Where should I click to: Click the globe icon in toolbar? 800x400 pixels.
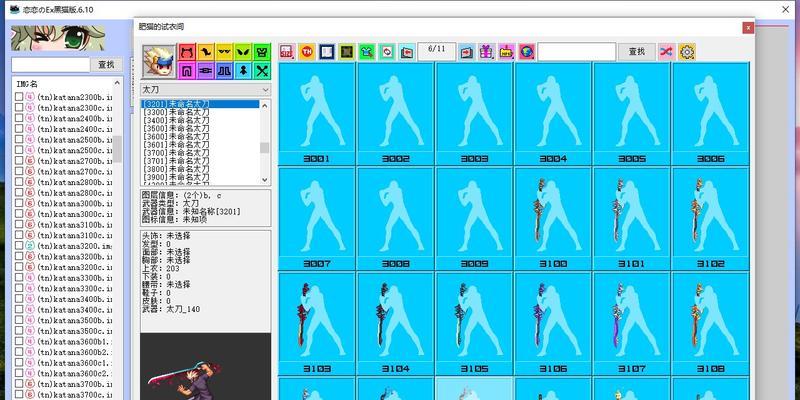point(527,52)
